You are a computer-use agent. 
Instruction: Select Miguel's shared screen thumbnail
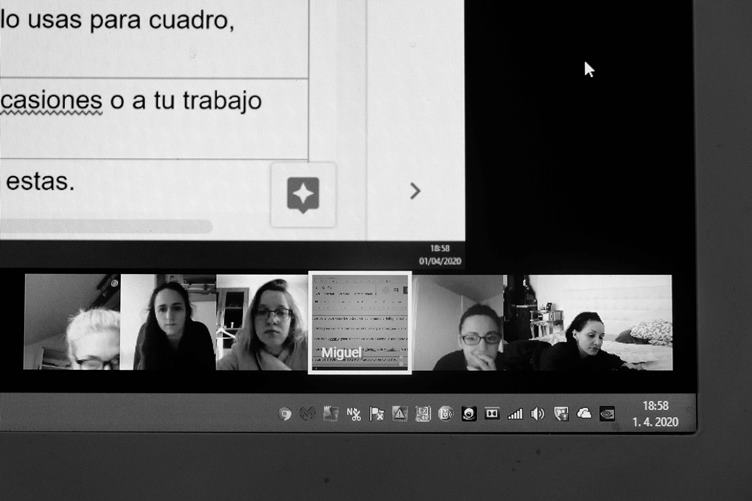tap(360, 322)
